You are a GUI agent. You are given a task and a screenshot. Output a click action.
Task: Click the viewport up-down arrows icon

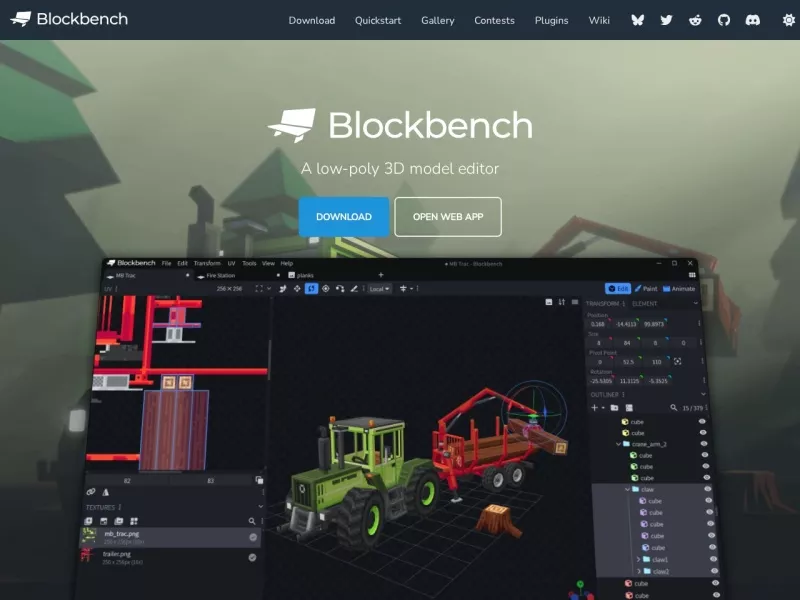pos(562,302)
